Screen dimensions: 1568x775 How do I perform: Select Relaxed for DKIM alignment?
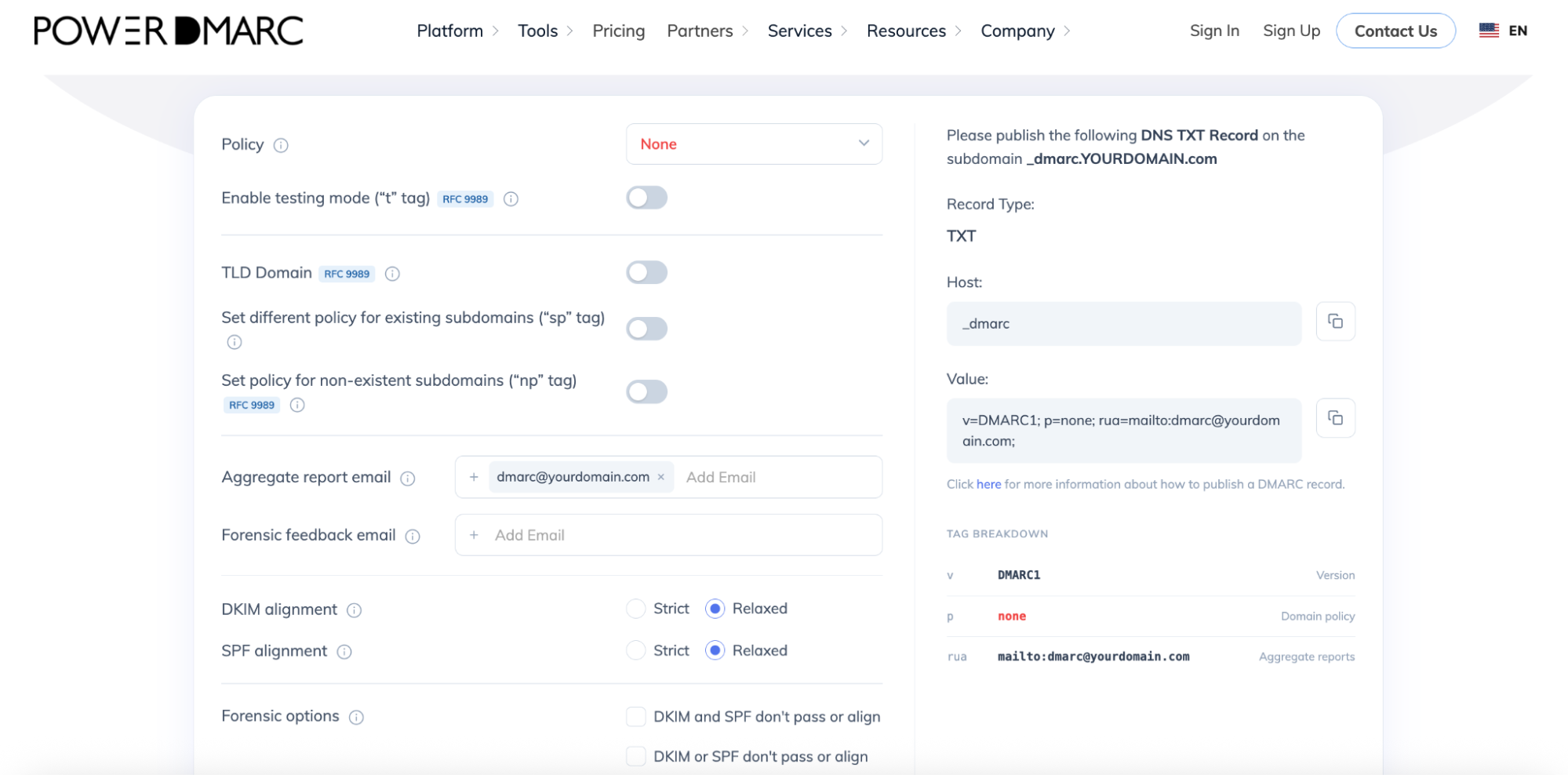[715, 609]
